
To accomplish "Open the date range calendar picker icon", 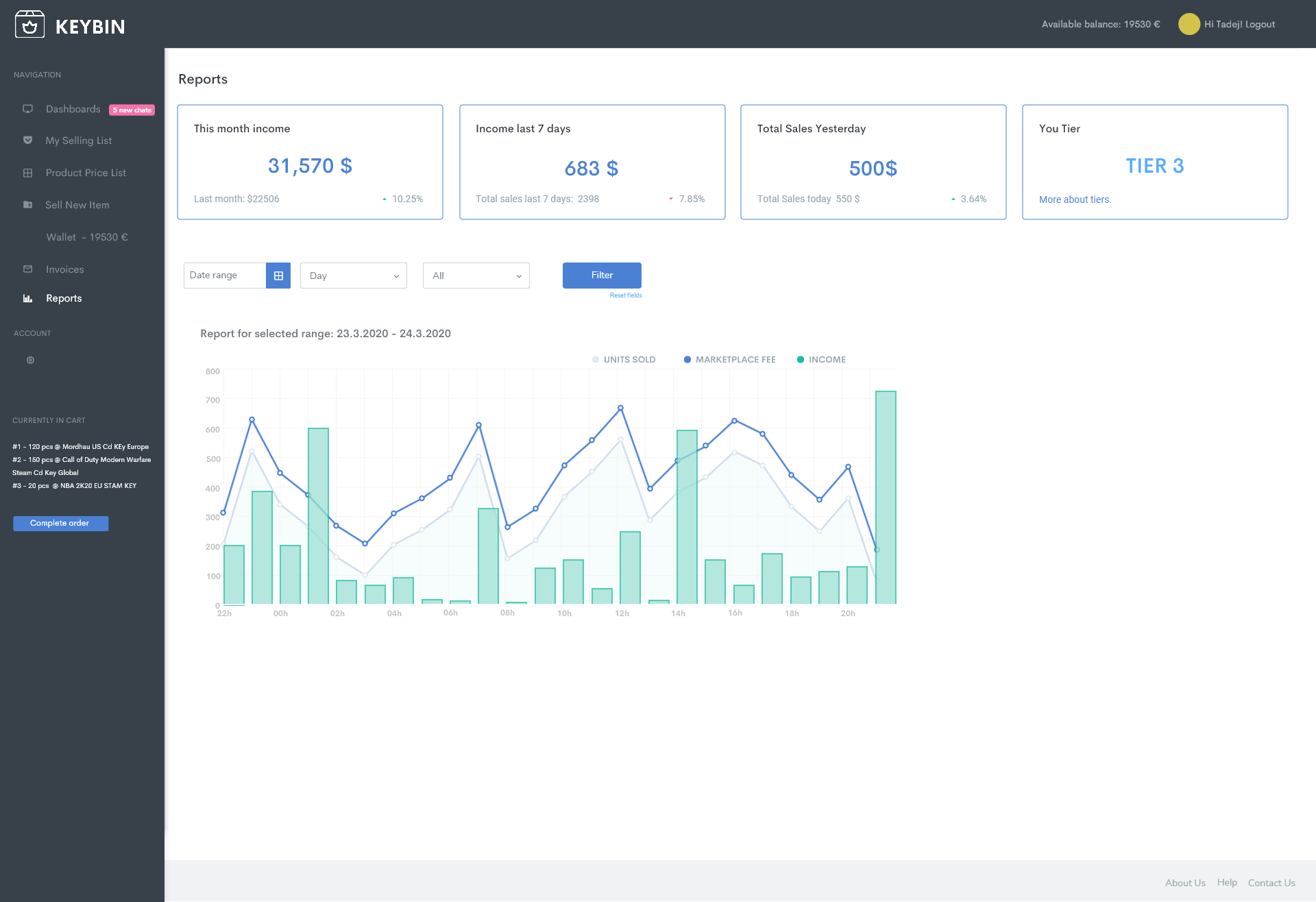I will tap(278, 276).
